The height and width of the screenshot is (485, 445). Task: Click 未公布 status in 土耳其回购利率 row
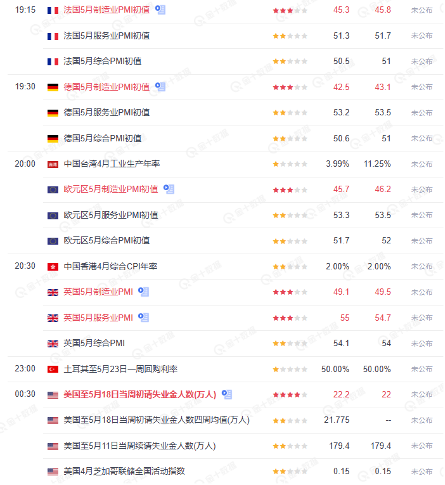click(x=421, y=369)
